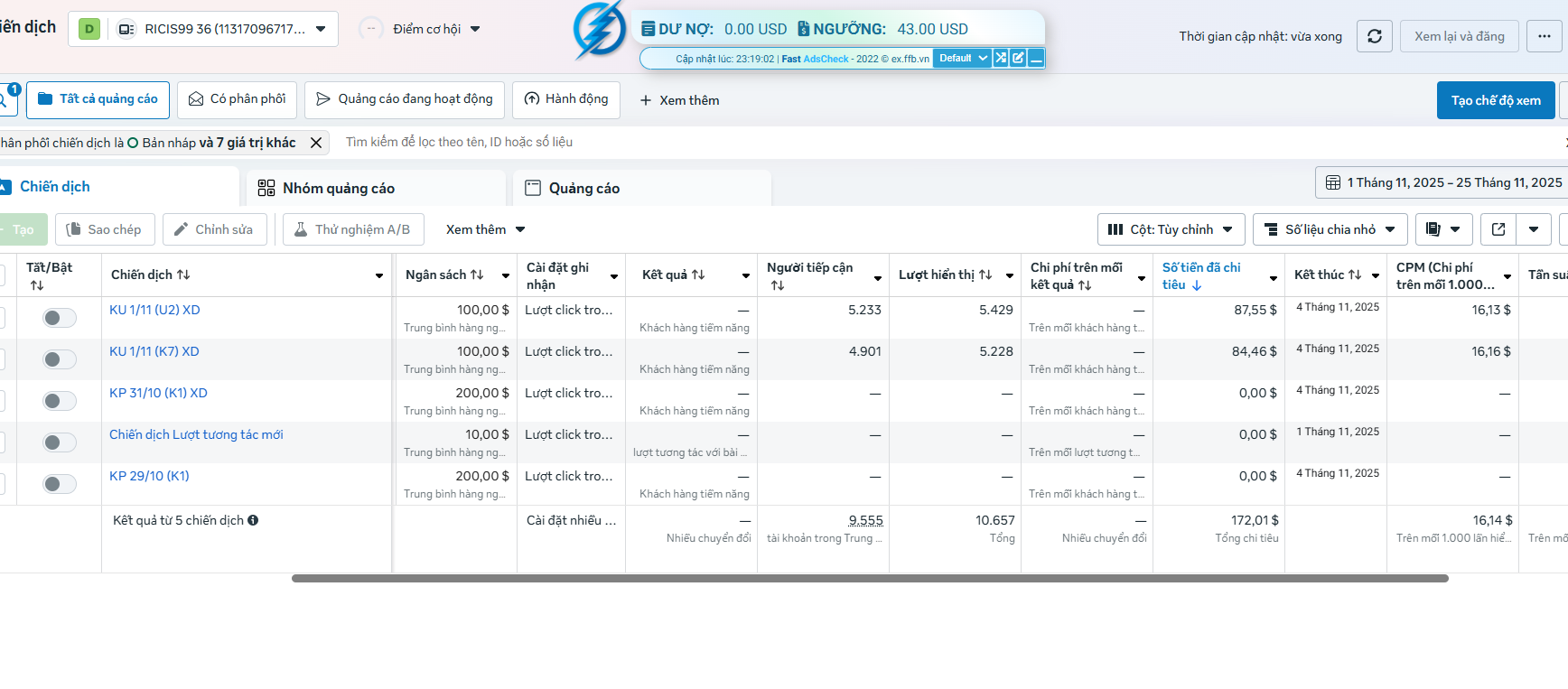Click Xem thêm with plus sign
This screenshot has width=1568, height=689.
pos(679,100)
